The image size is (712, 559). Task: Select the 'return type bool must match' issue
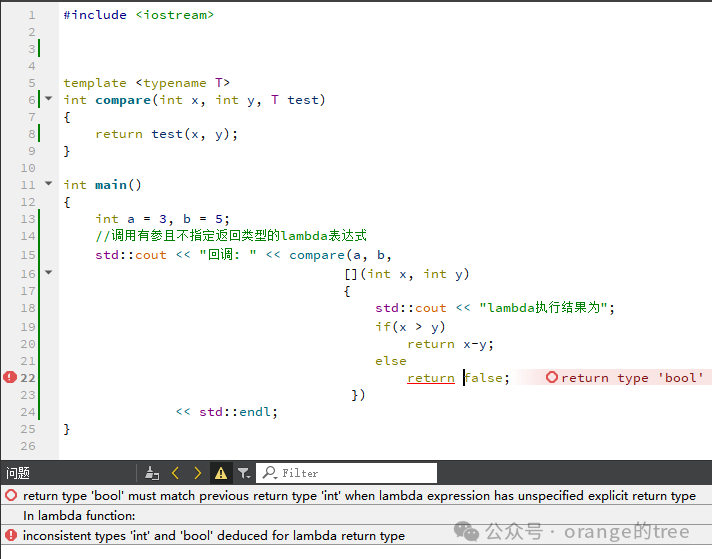[356, 495]
